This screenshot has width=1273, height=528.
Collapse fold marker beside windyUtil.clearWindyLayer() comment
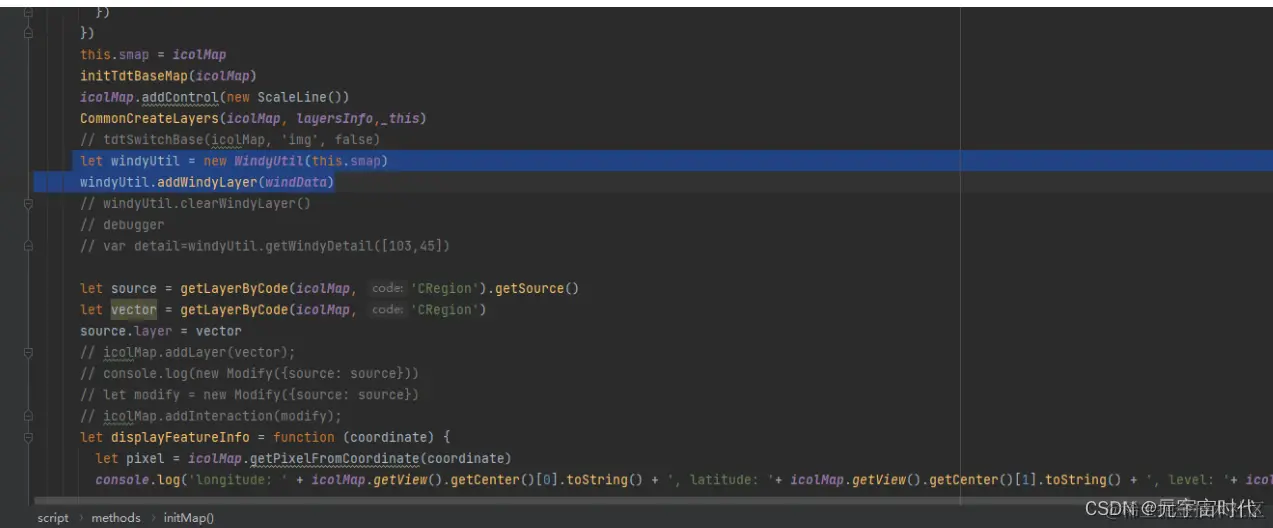[x=28, y=203]
